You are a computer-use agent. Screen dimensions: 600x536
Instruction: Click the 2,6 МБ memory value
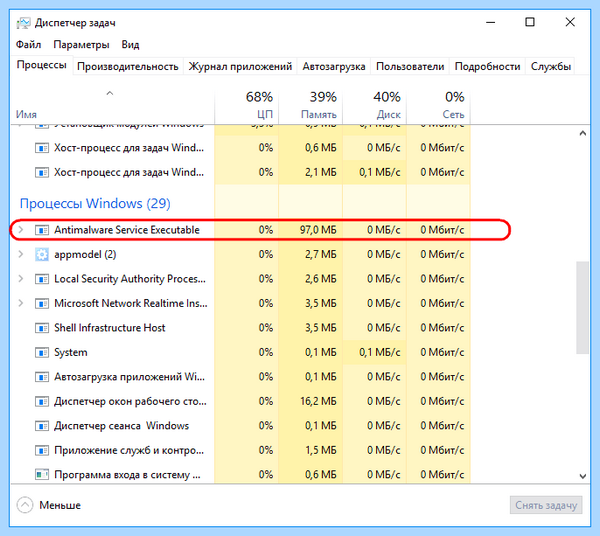pyautogui.click(x=321, y=279)
